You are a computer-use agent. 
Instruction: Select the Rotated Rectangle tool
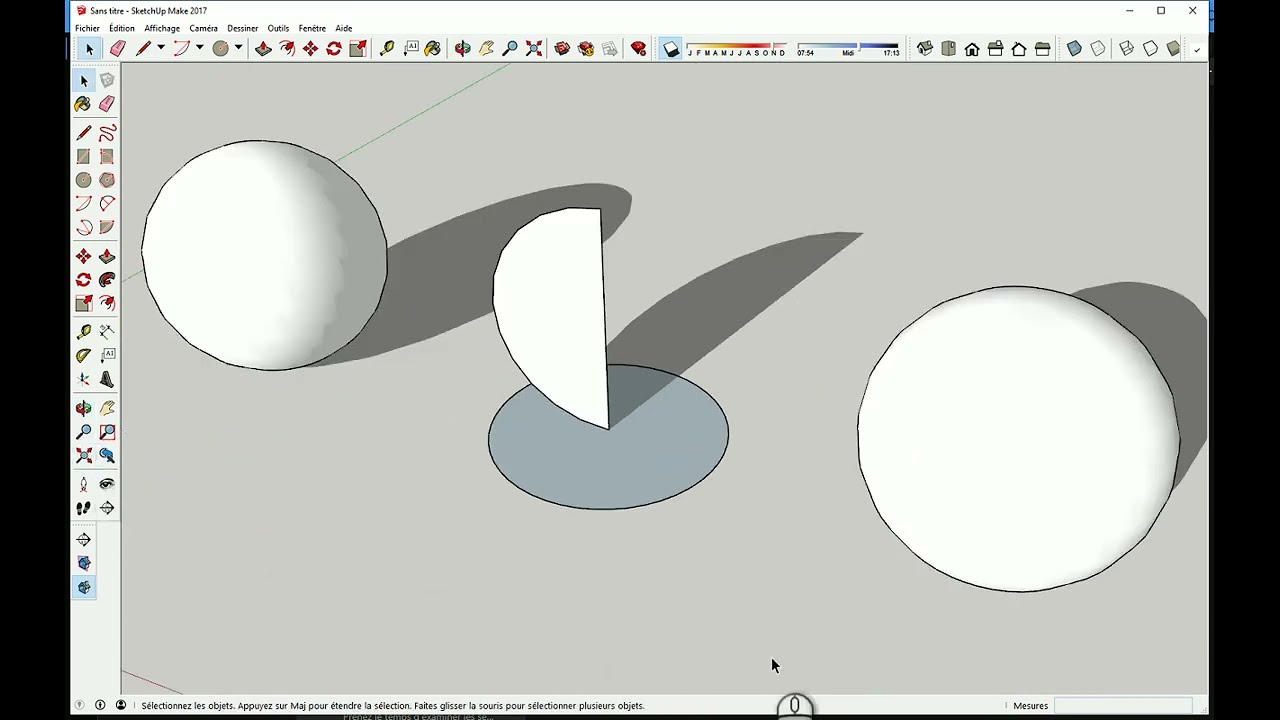tap(107, 157)
